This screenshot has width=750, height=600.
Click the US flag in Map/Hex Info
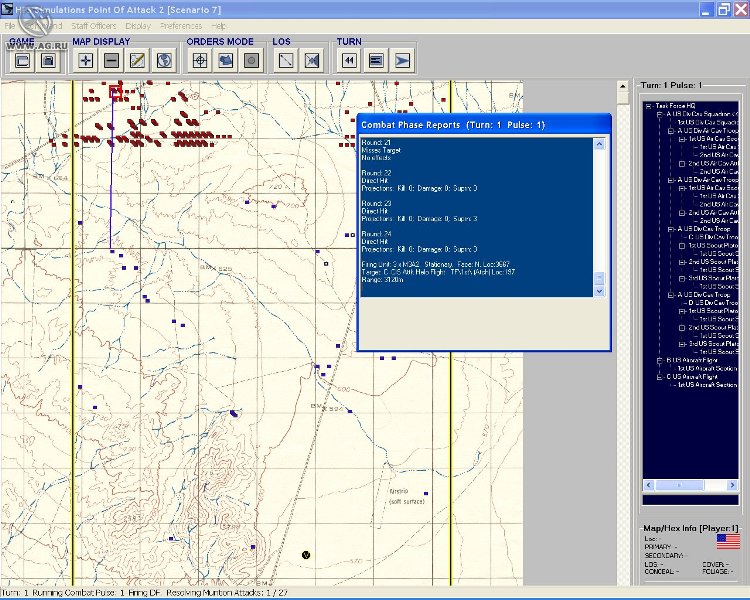tap(728, 541)
